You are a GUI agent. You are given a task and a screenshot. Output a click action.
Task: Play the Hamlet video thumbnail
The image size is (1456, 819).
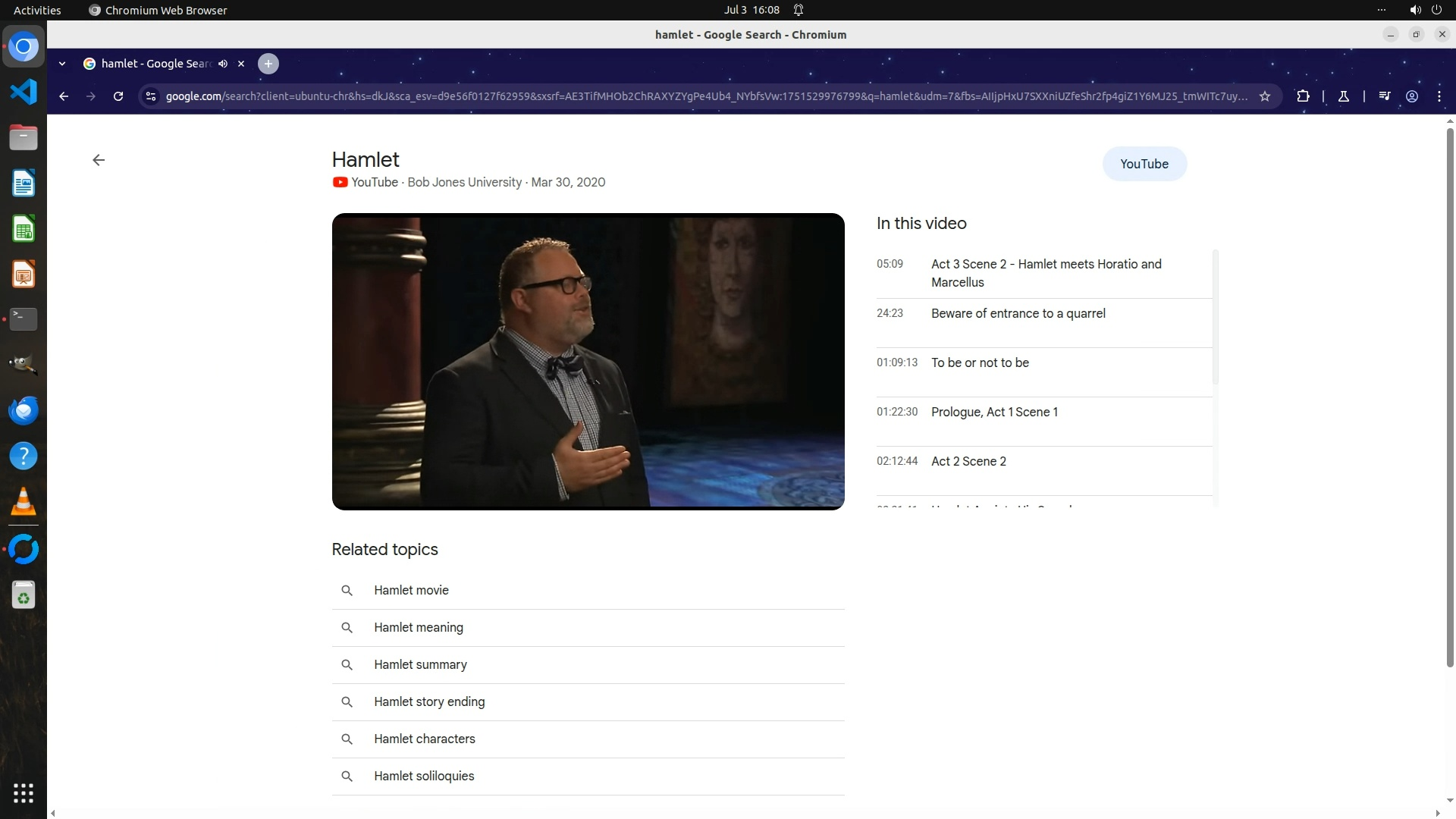(x=588, y=361)
